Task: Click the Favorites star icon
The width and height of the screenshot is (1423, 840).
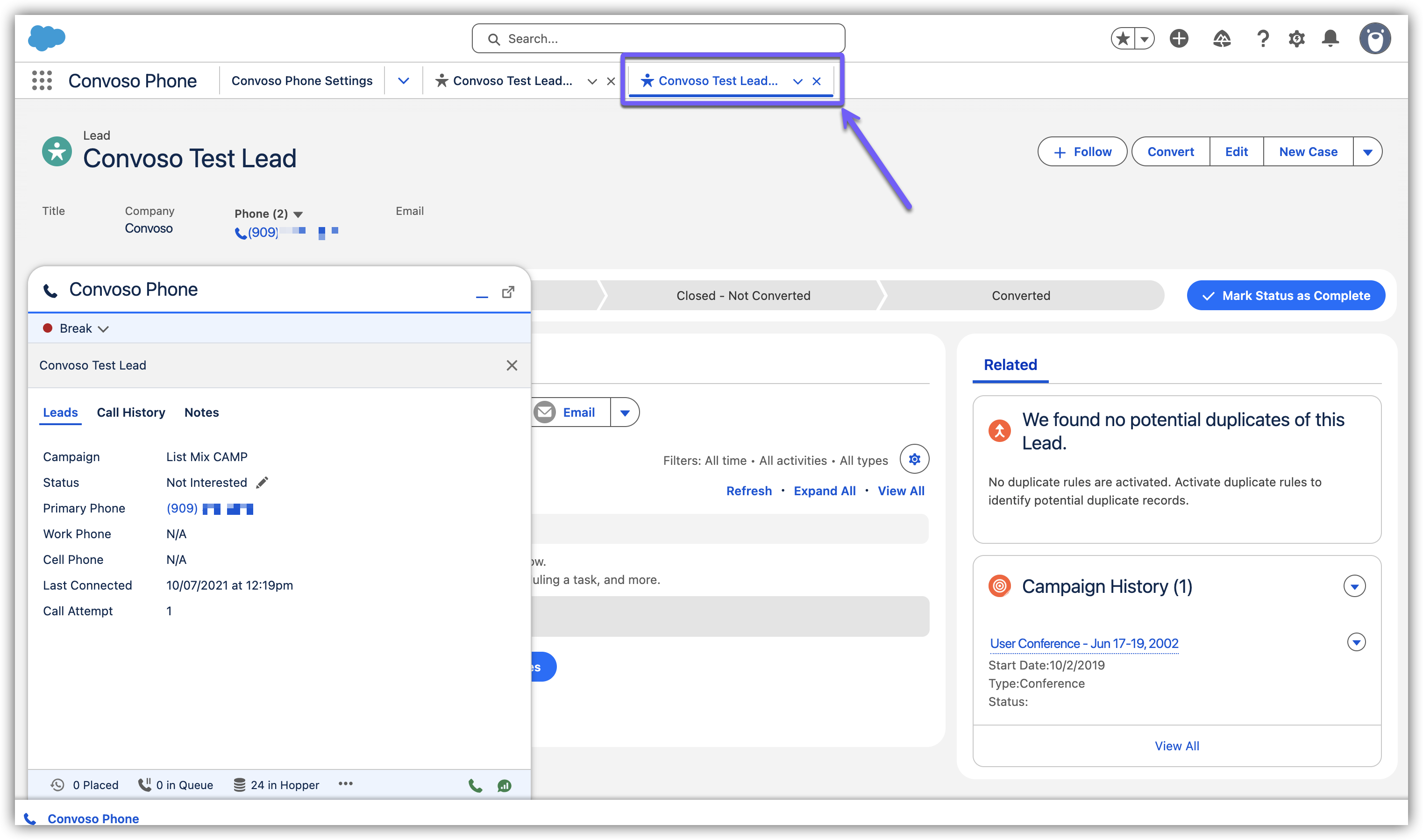Action: [x=1123, y=38]
